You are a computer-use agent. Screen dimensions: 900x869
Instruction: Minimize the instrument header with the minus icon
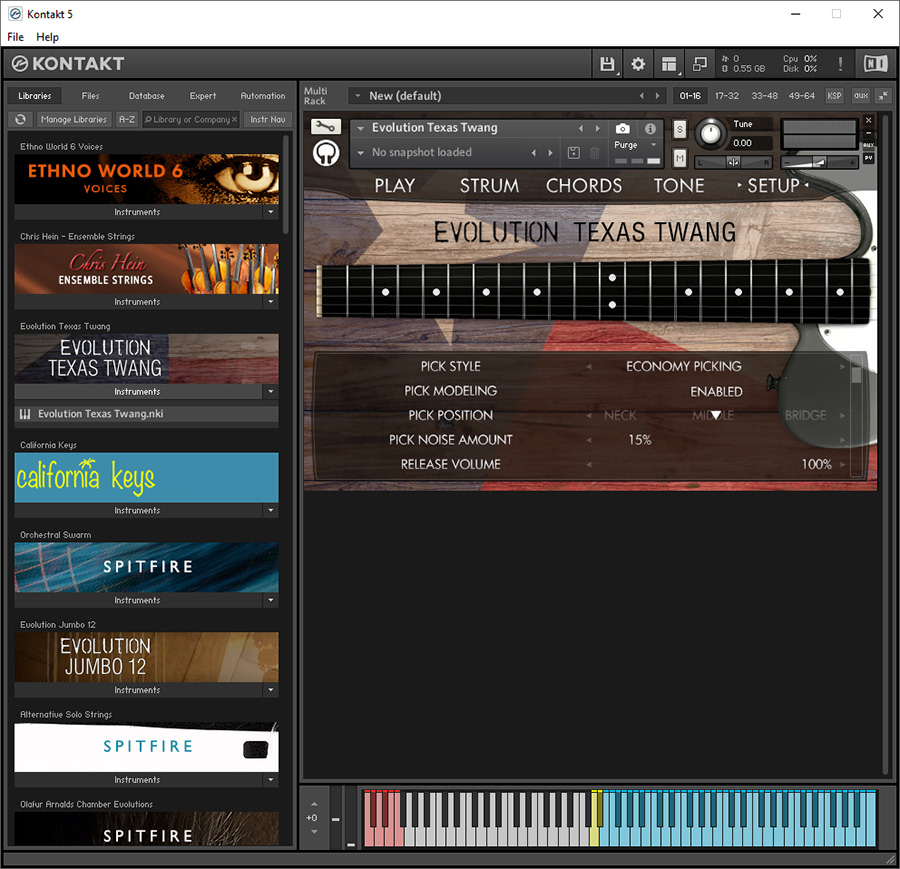868,133
